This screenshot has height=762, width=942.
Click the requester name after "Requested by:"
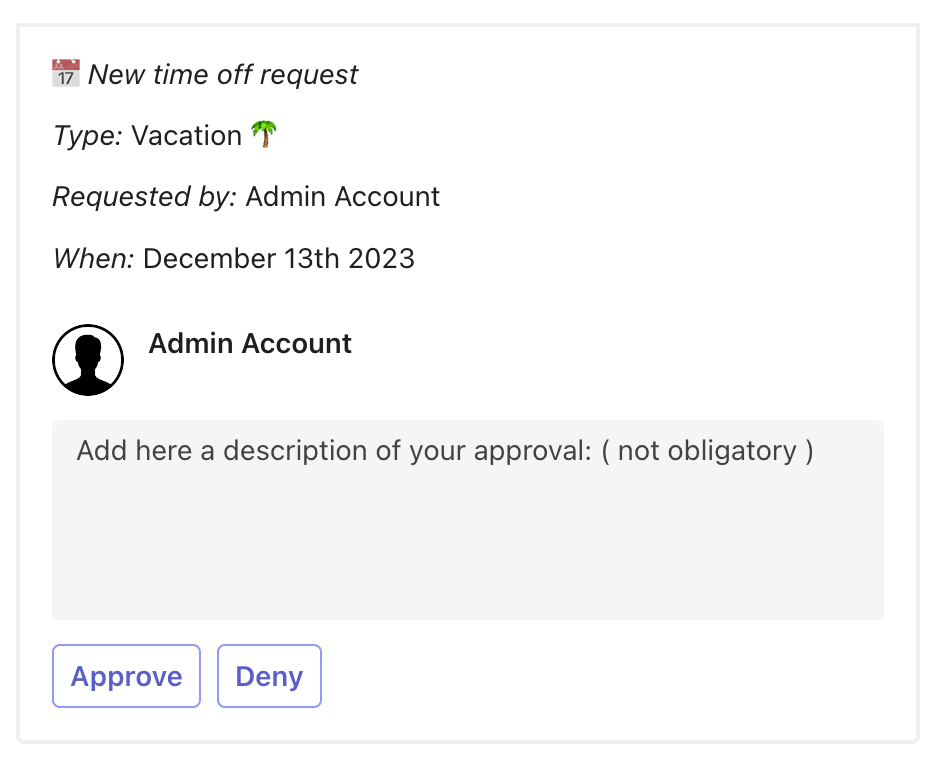click(x=343, y=197)
